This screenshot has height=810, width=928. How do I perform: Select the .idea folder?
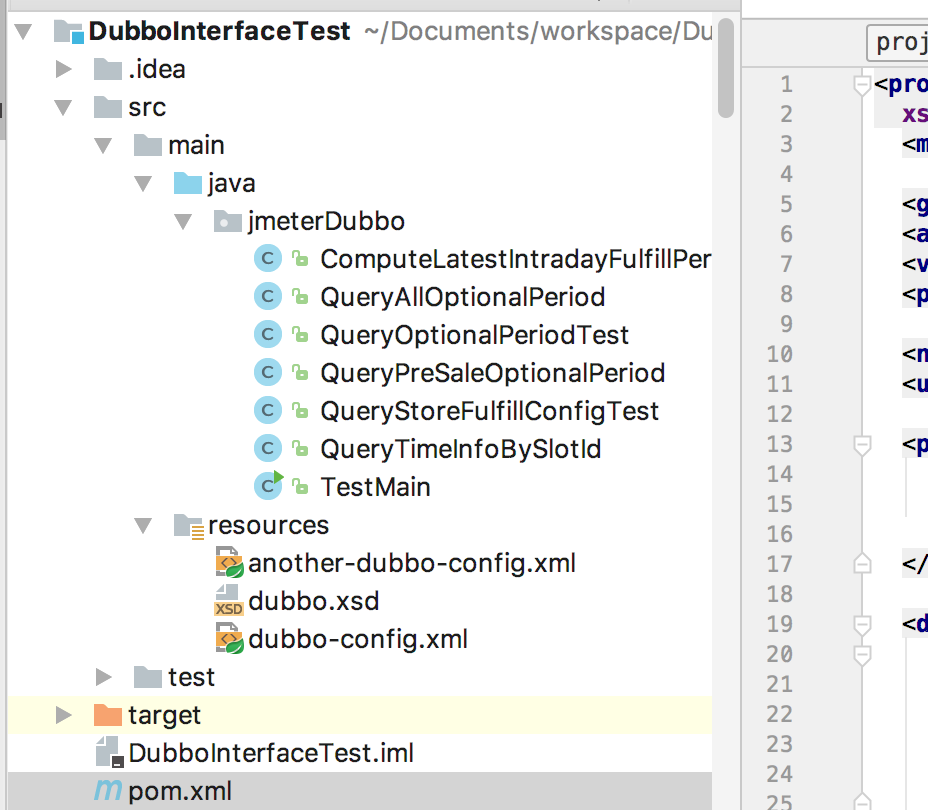coord(157,69)
